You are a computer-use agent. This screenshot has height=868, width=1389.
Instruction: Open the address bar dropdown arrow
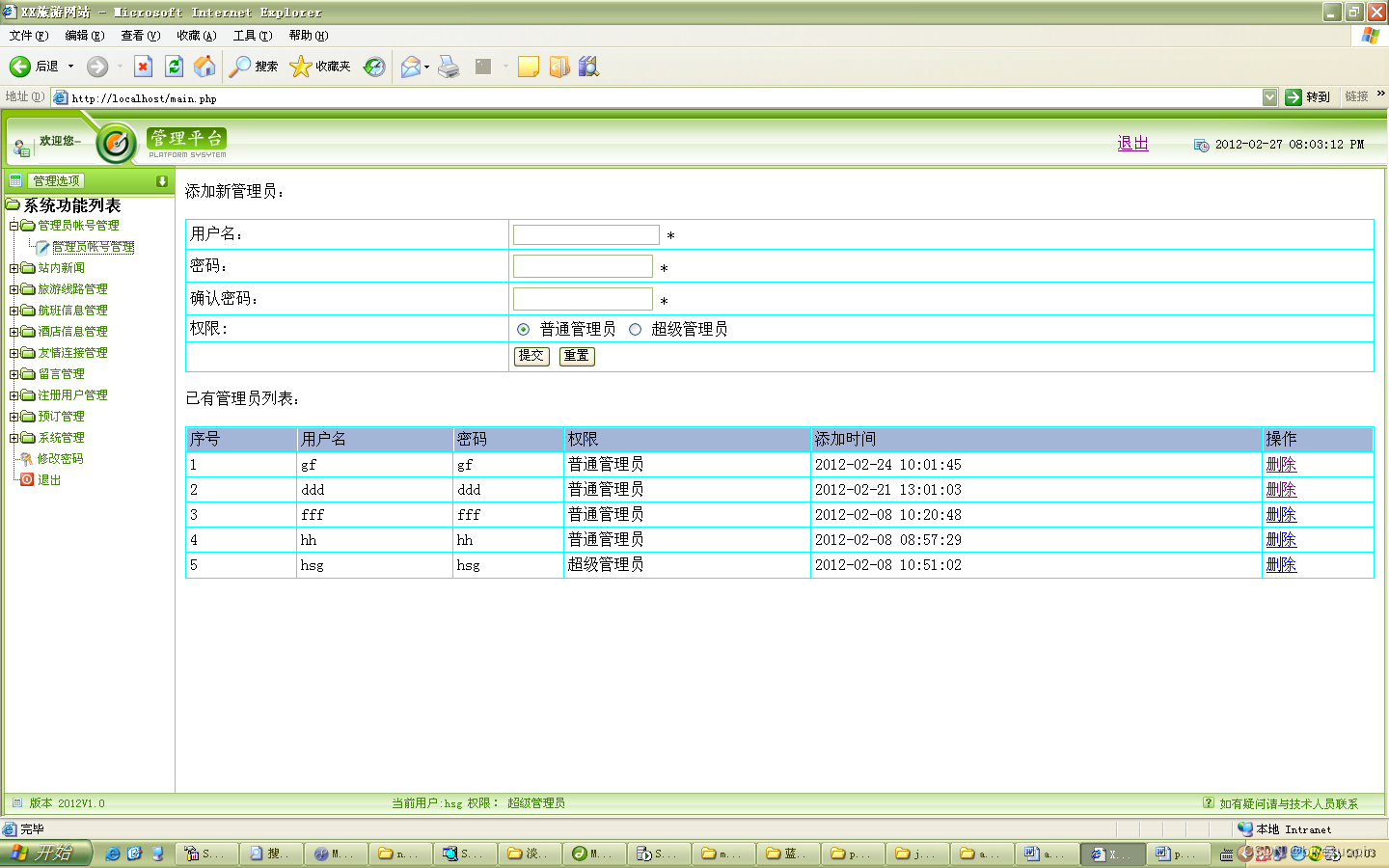1269,97
